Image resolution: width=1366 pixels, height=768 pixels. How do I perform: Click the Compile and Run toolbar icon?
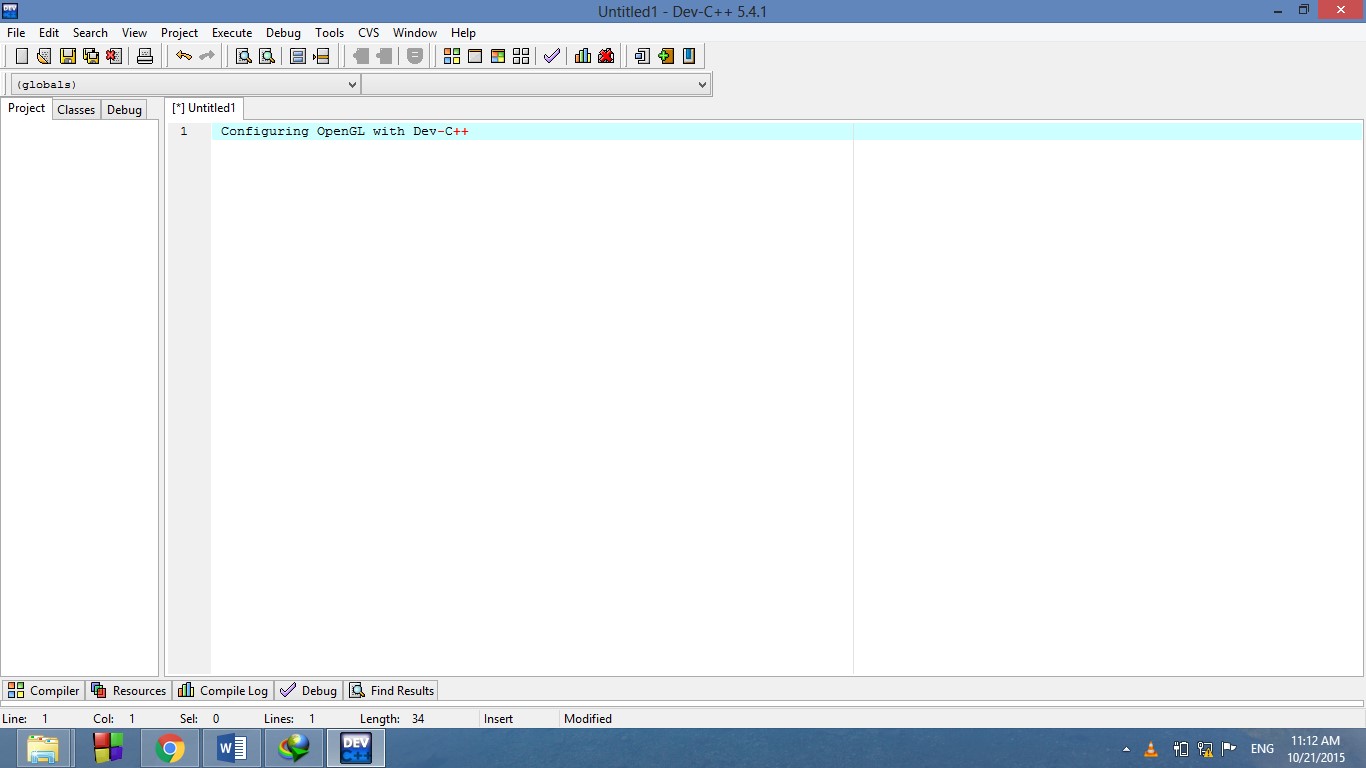pos(498,56)
